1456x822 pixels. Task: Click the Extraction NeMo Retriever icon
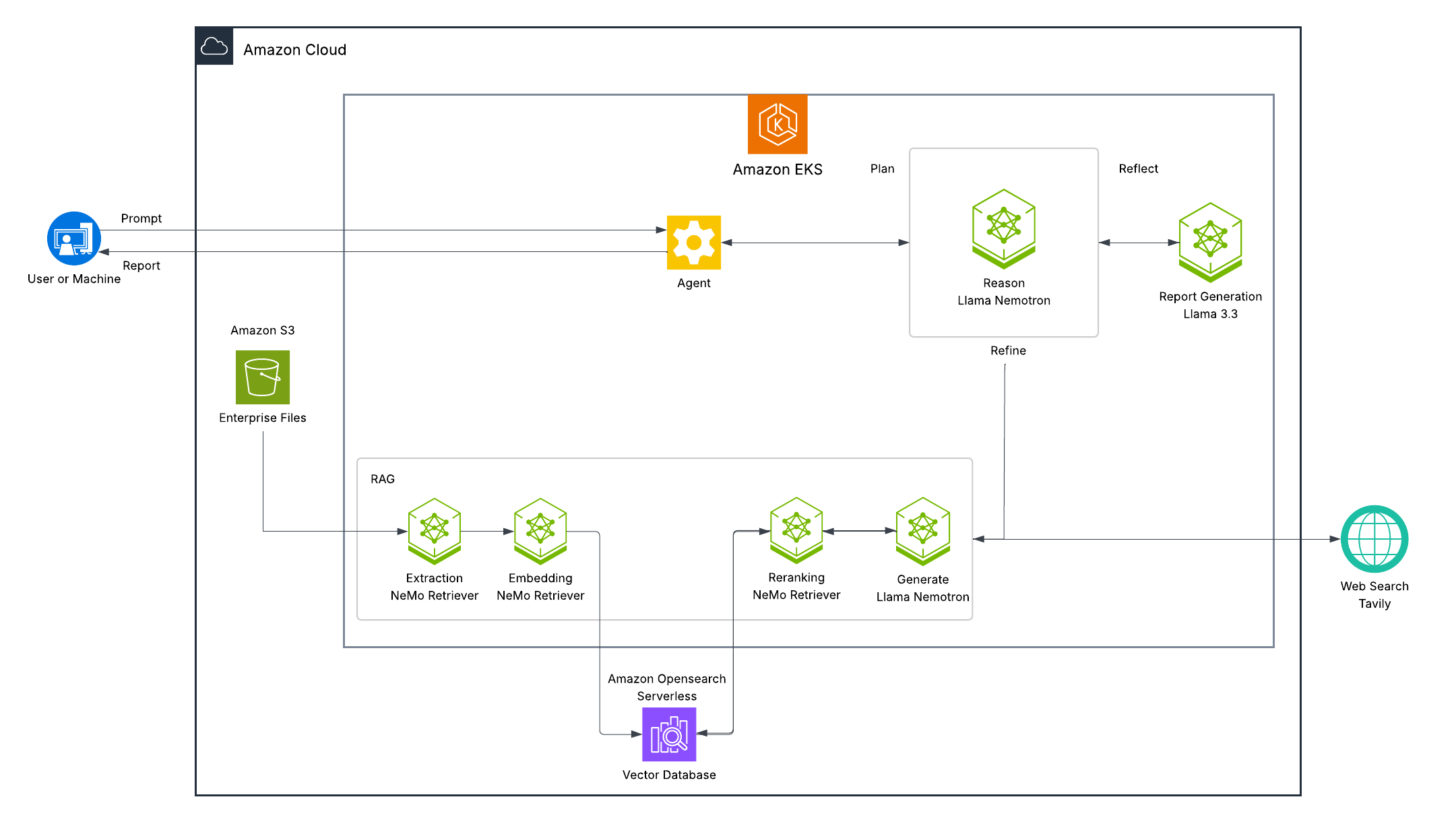click(x=435, y=530)
